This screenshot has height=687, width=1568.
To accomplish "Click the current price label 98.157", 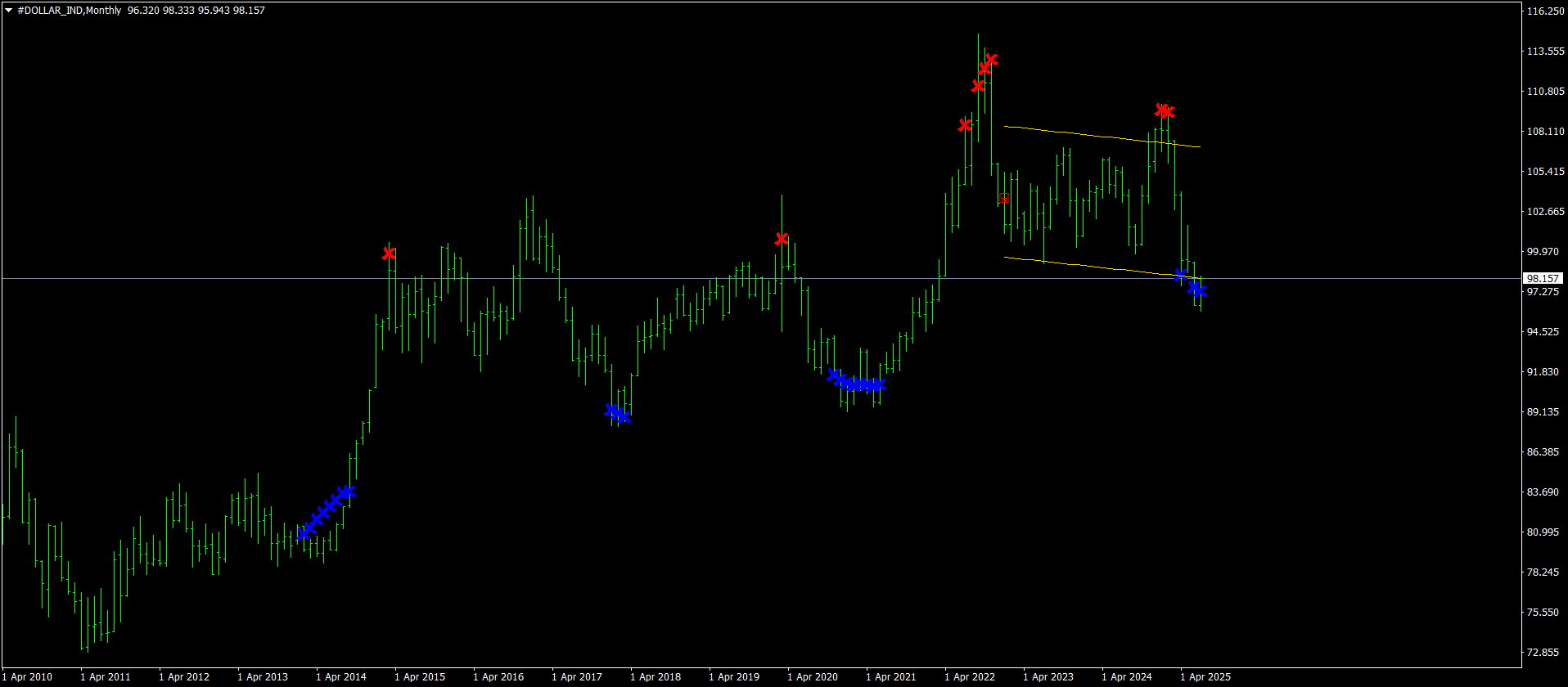I will [x=1542, y=279].
